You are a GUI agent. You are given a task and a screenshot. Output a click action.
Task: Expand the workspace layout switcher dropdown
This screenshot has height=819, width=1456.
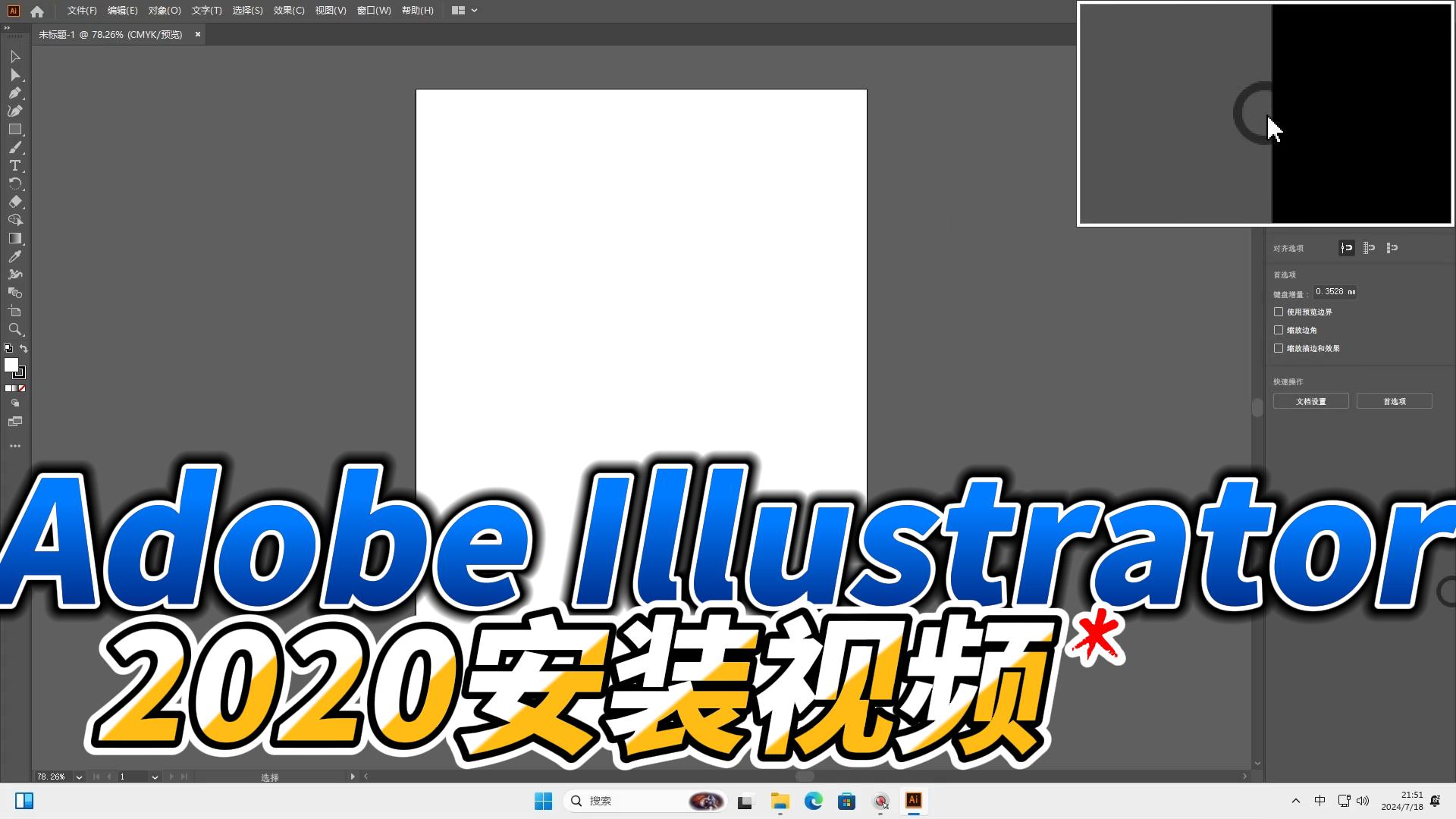click(474, 11)
